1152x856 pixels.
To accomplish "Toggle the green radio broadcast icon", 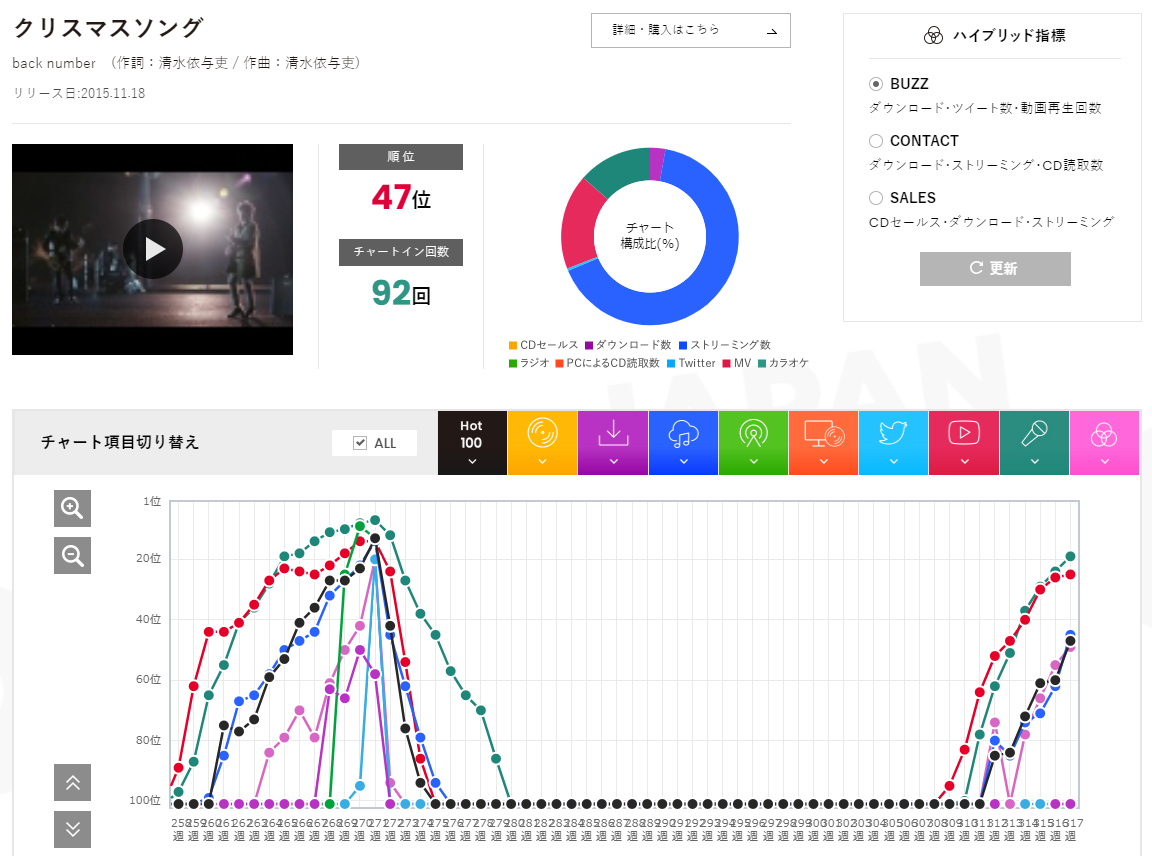I will click(753, 433).
